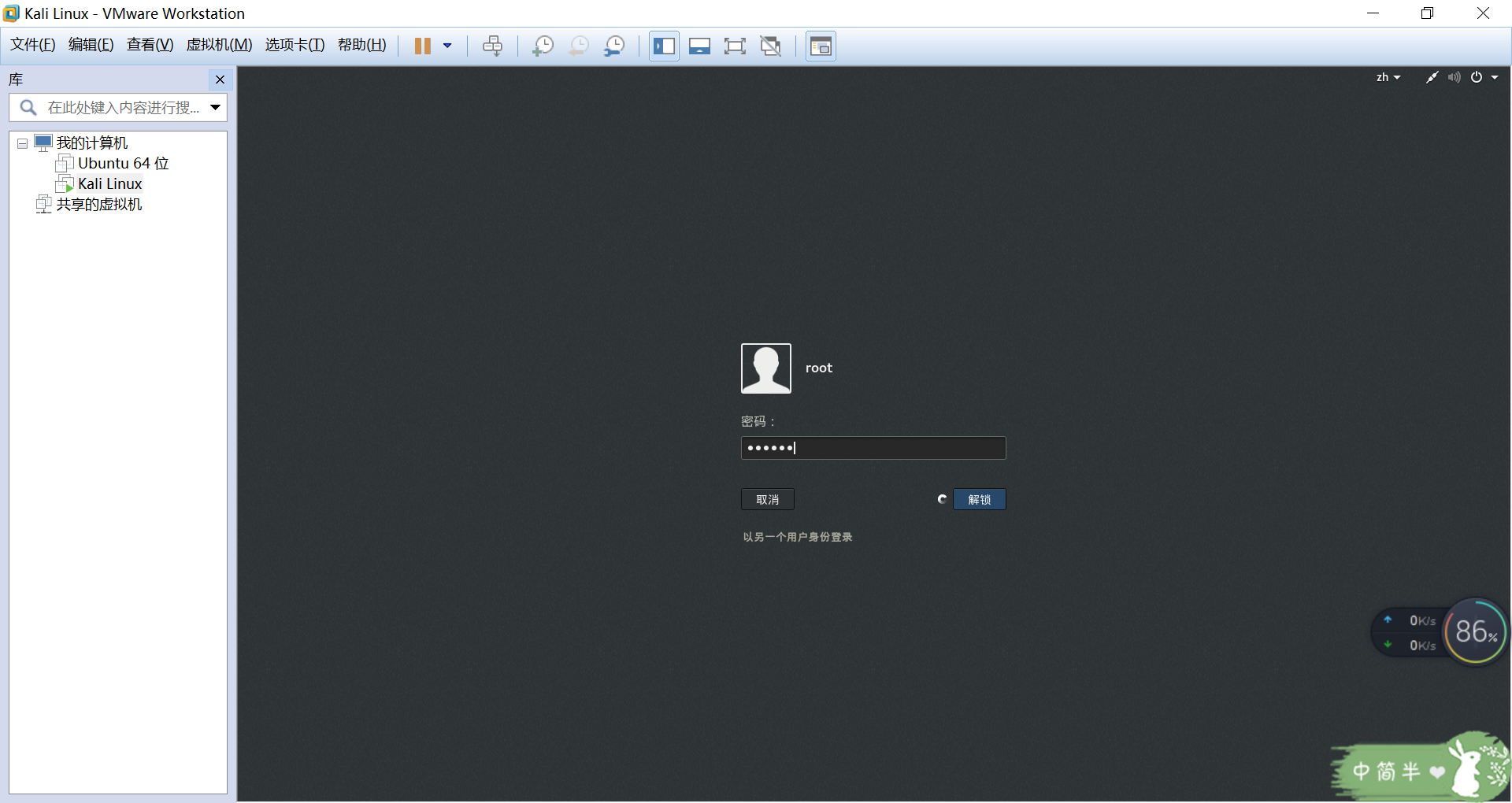Click the heart icon on IME bar
This screenshot has height=803, width=1512.
tap(1437, 772)
